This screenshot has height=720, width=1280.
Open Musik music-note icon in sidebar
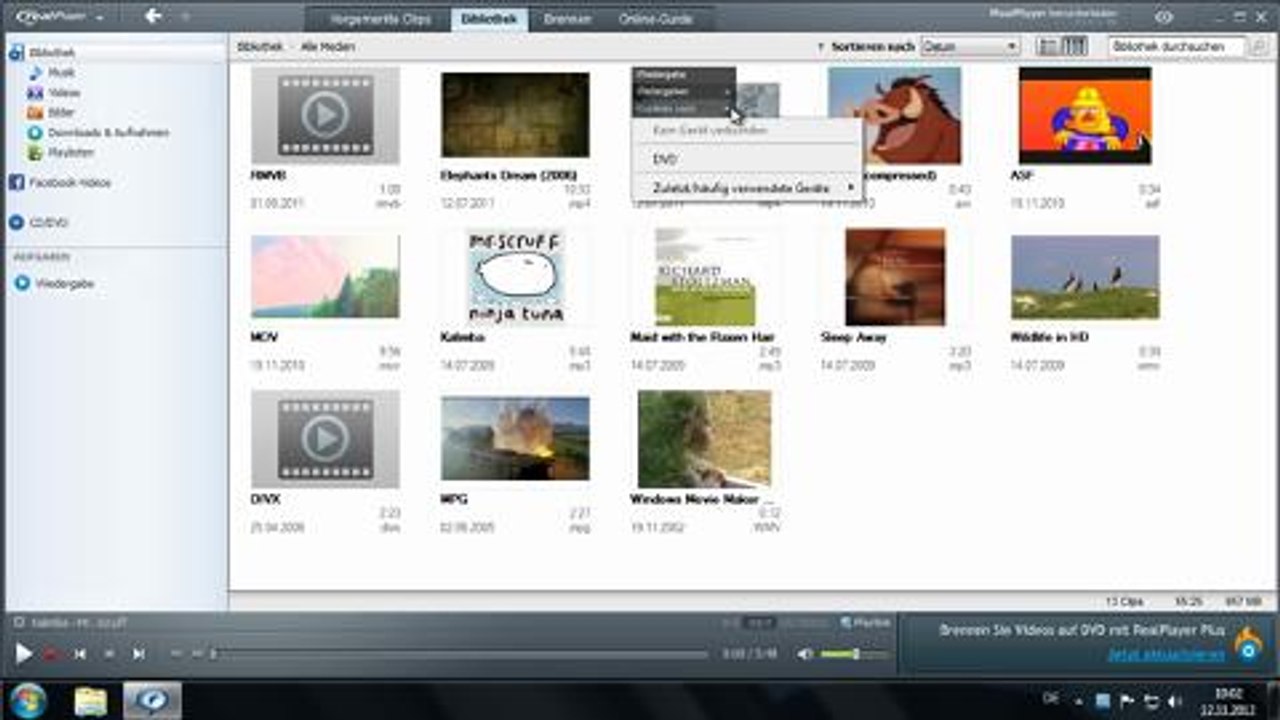tap(36, 73)
